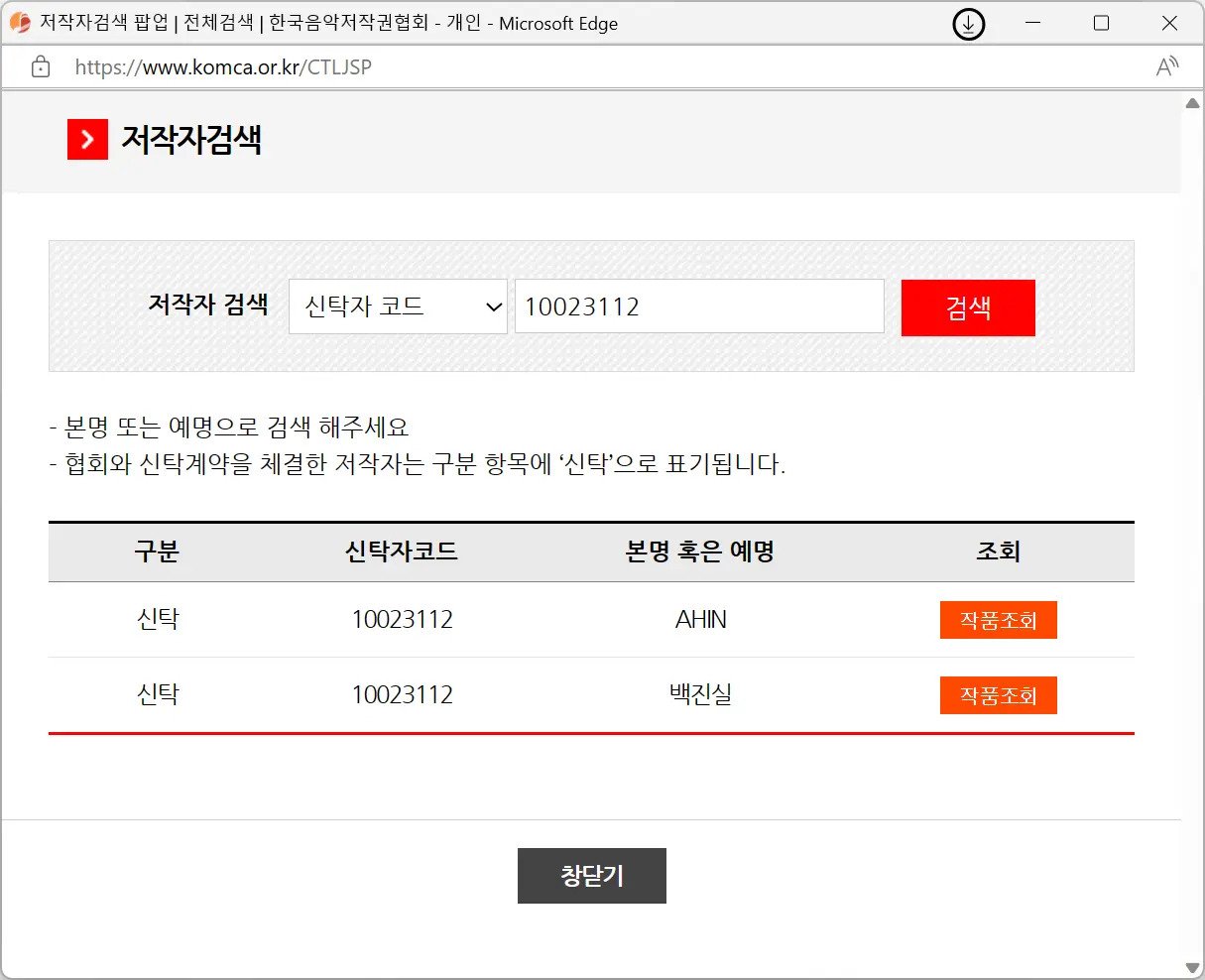The height and width of the screenshot is (980, 1205).
Task: Select the name 백진실 in results
Action: pos(701,694)
